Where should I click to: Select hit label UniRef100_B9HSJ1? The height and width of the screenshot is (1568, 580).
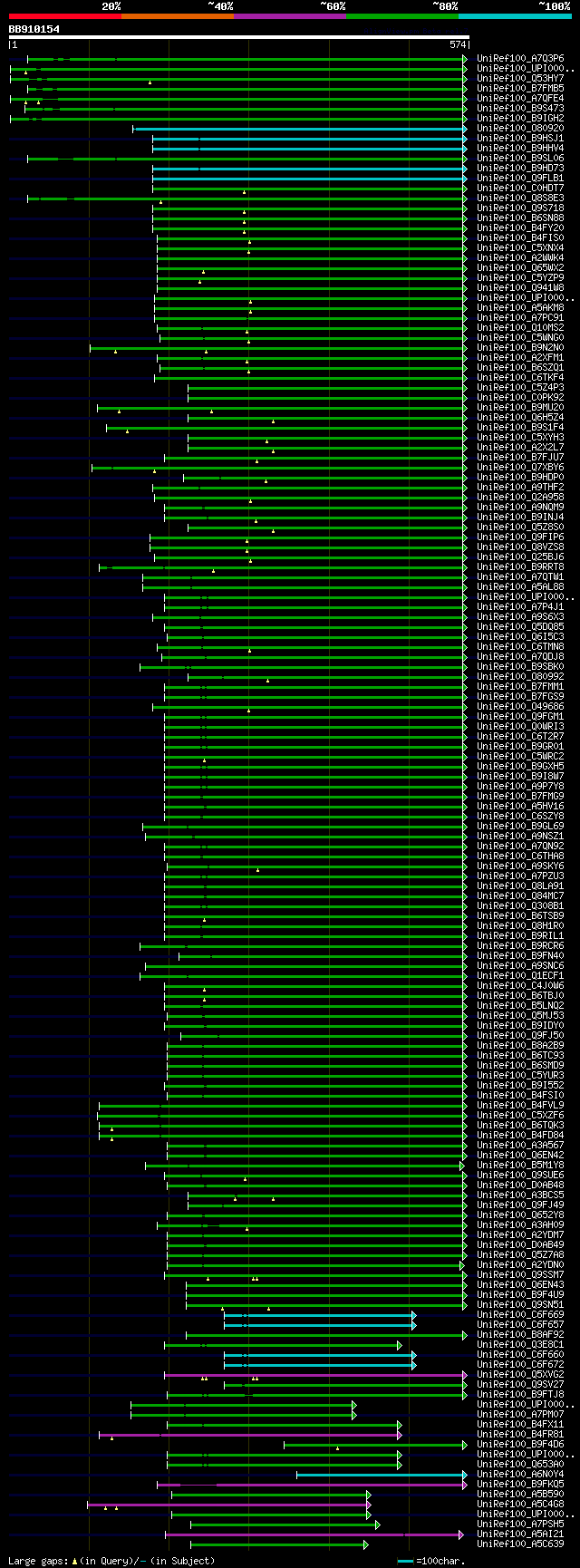[x=520, y=138]
